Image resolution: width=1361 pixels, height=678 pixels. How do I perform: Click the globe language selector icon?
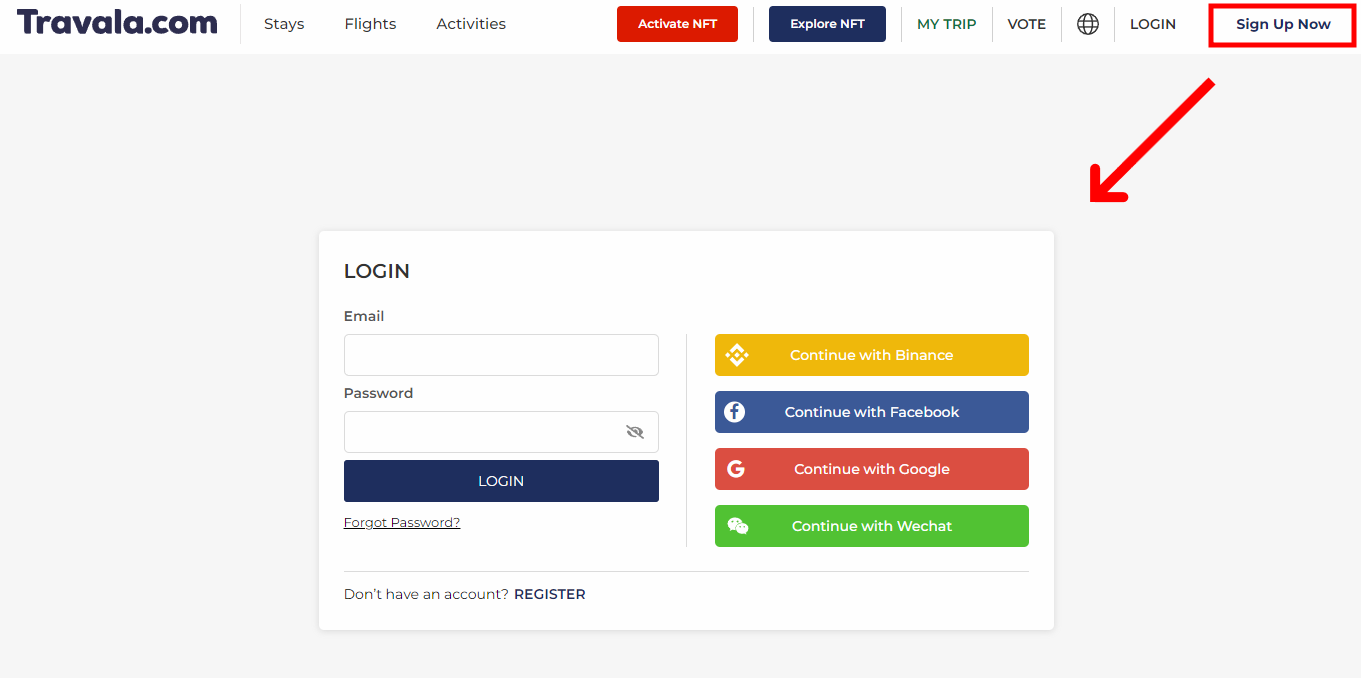(x=1088, y=24)
